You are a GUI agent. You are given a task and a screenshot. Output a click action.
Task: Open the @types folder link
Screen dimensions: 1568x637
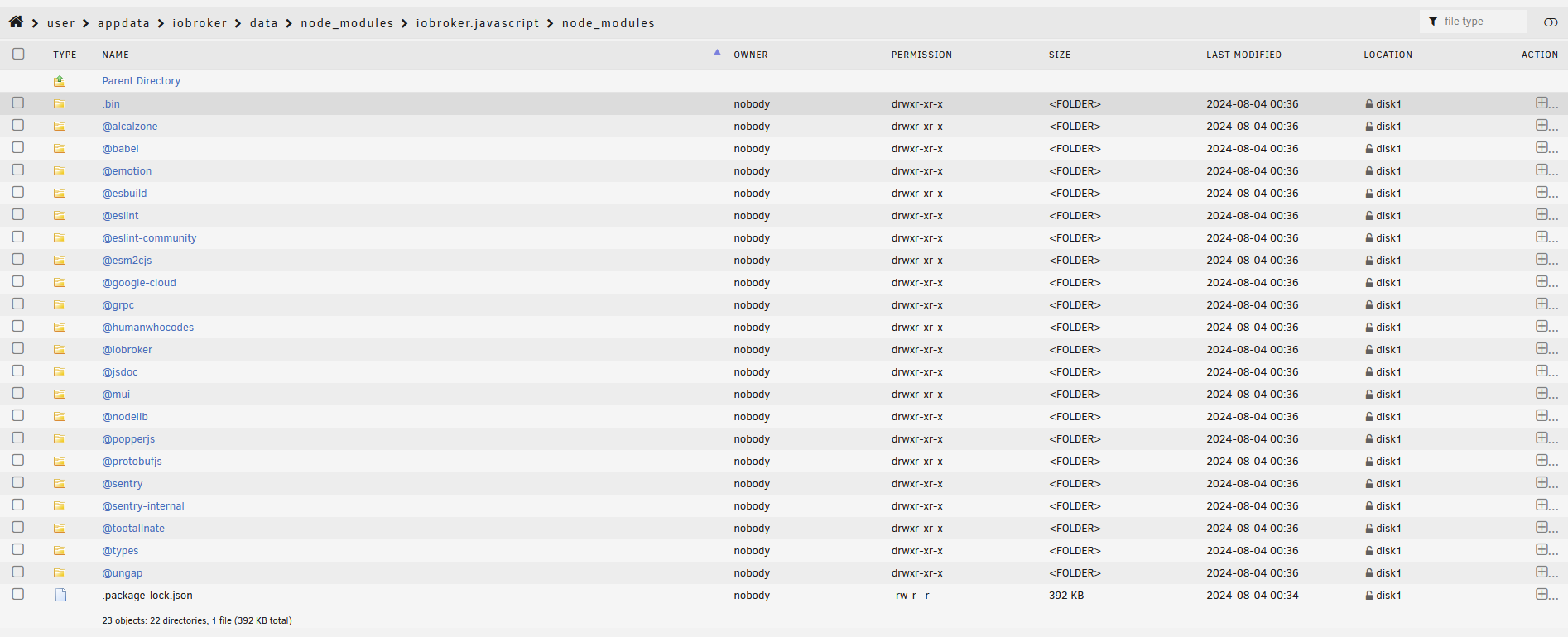pyautogui.click(x=120, y=551)
